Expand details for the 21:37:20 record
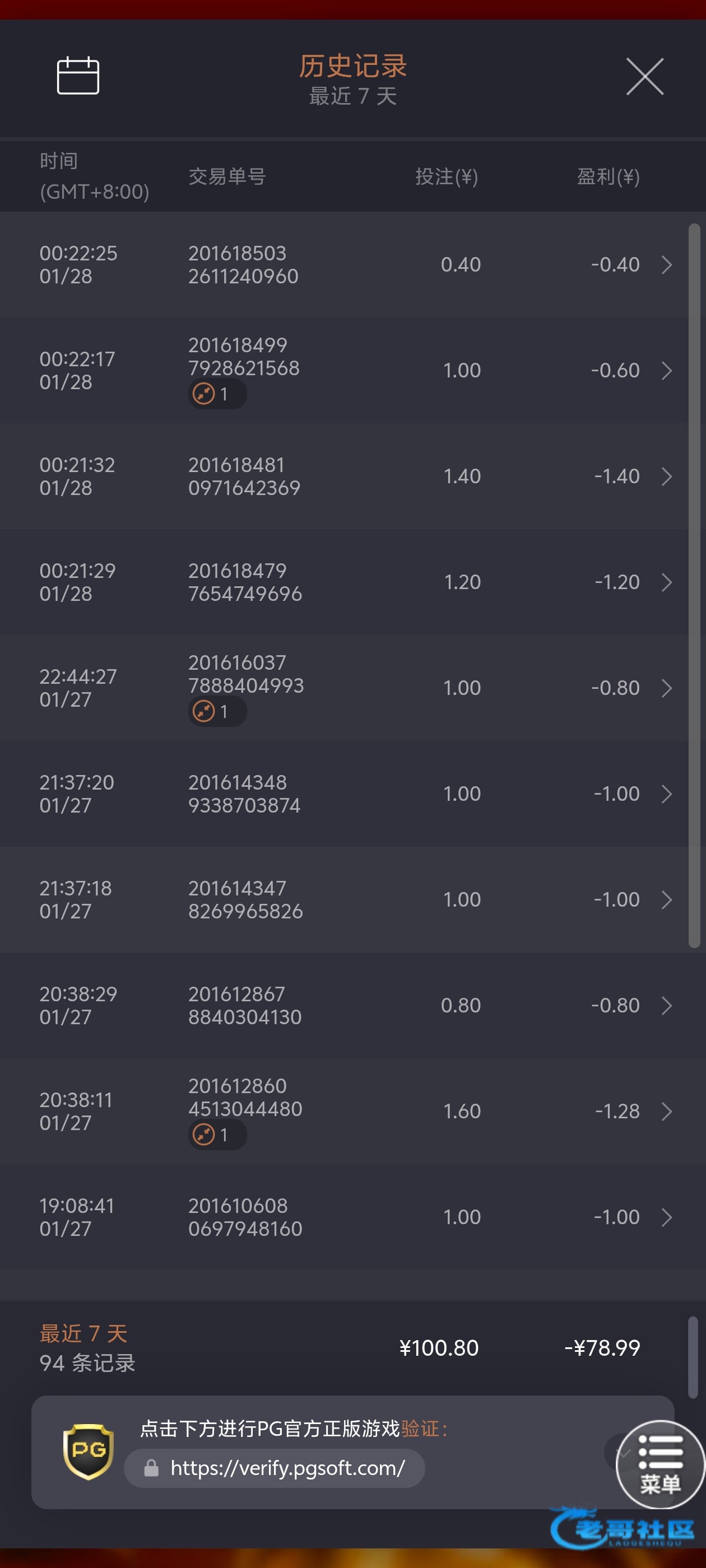This screenshot has width=706, height=1568. (x=666, y=794)
